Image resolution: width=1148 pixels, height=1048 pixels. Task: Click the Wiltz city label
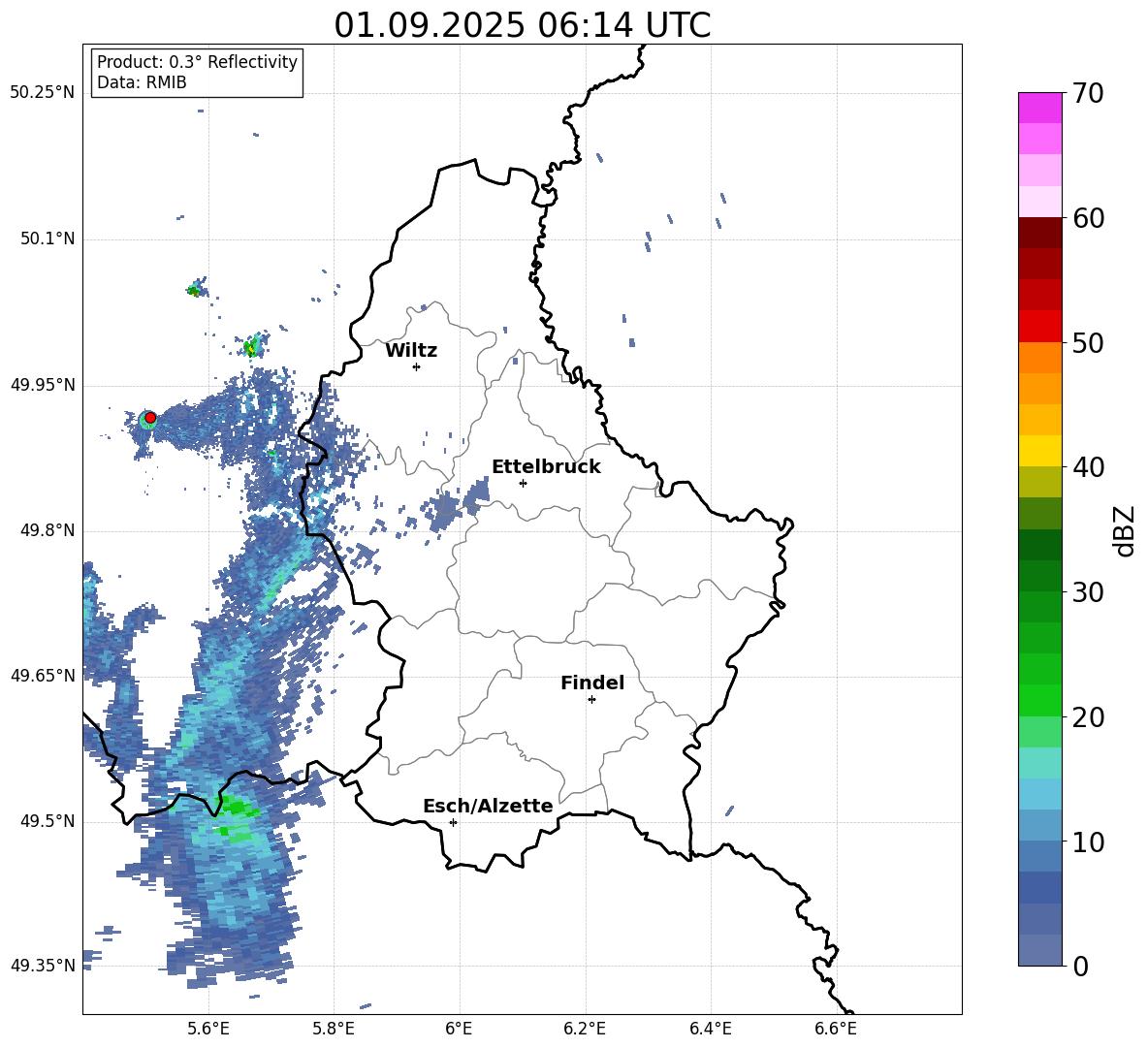411,351
